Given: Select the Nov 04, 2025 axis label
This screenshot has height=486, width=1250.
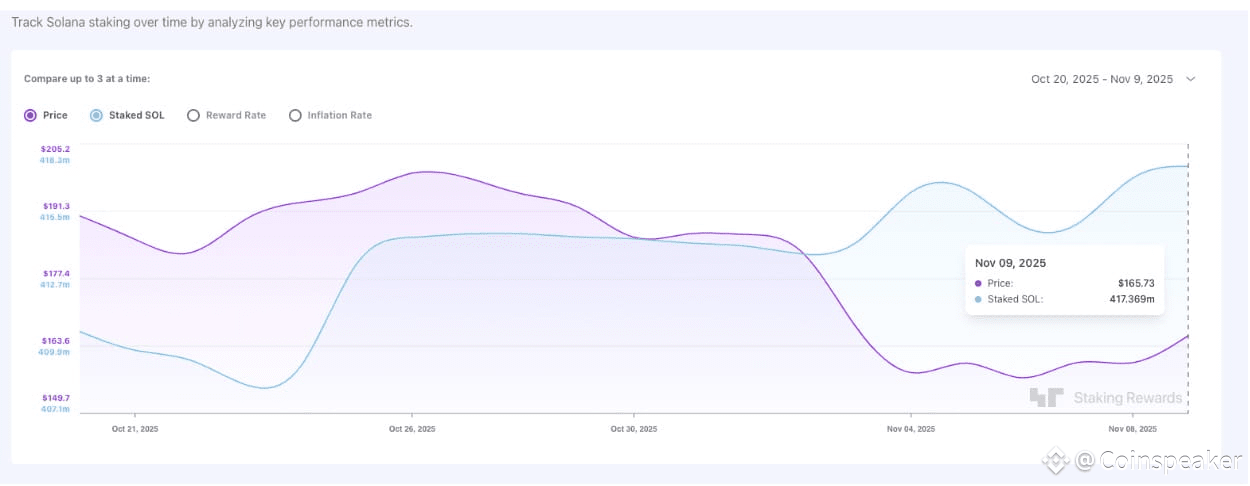Looking at the screenshot, I should point(911,429).
